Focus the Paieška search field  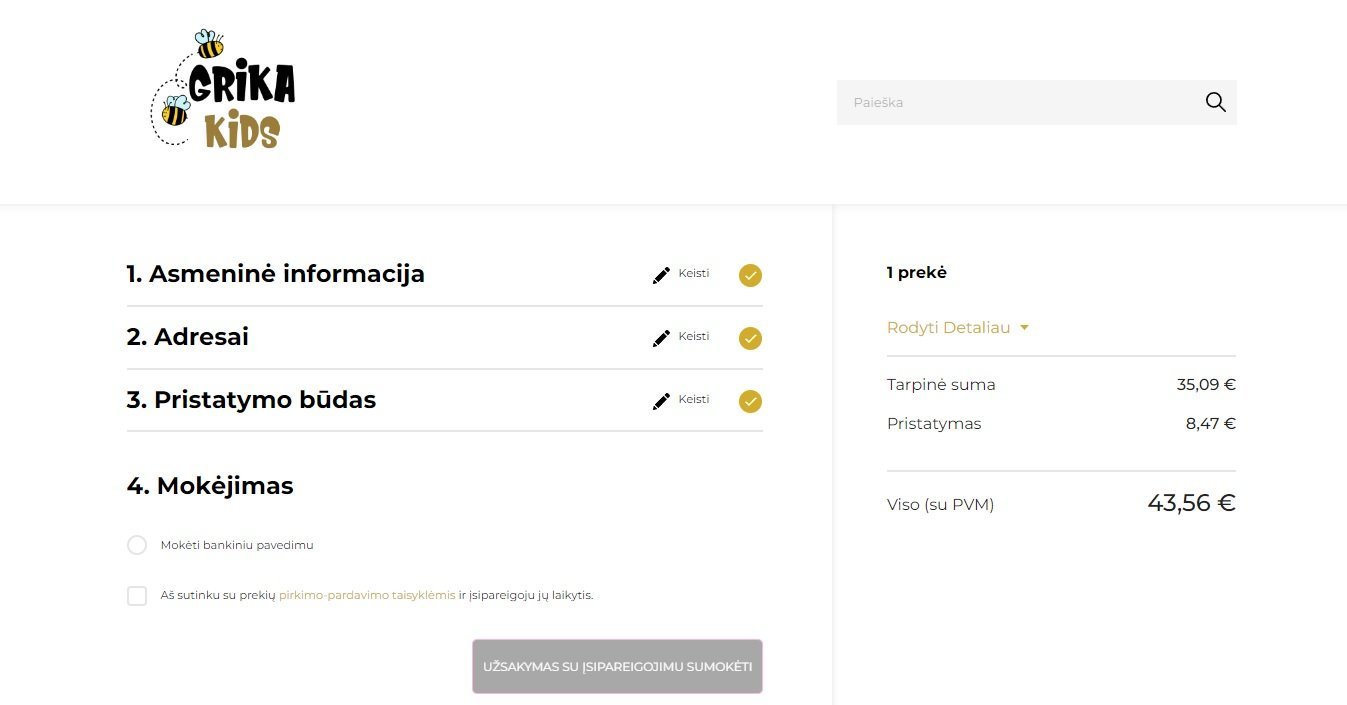[x=1020, y=102]
